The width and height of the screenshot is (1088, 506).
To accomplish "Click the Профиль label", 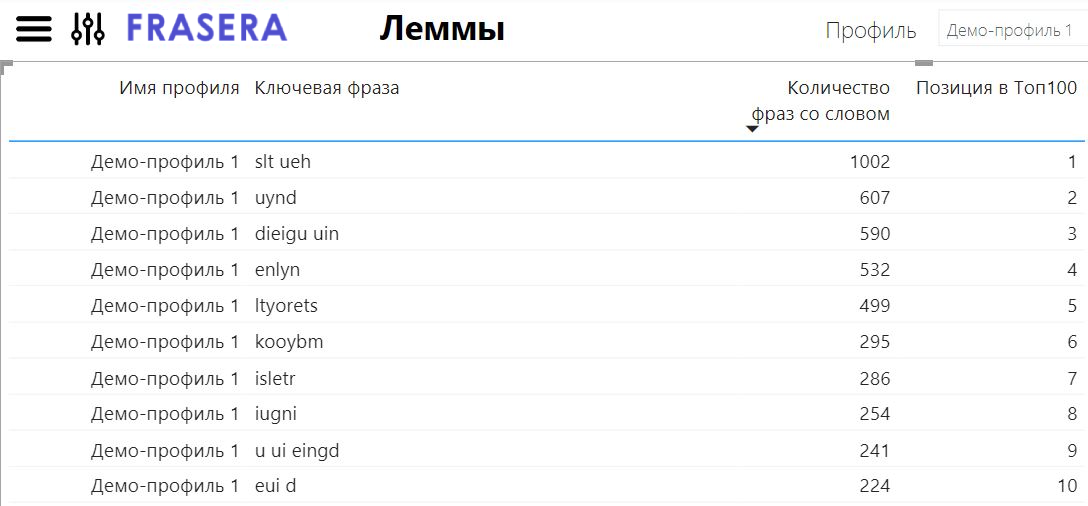I will tap(870, 31).
